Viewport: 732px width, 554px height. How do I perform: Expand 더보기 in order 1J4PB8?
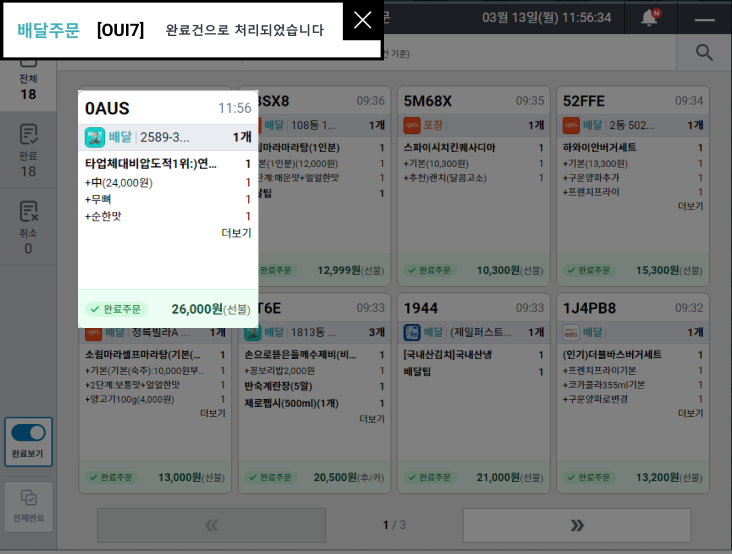(x=690, y=413)
